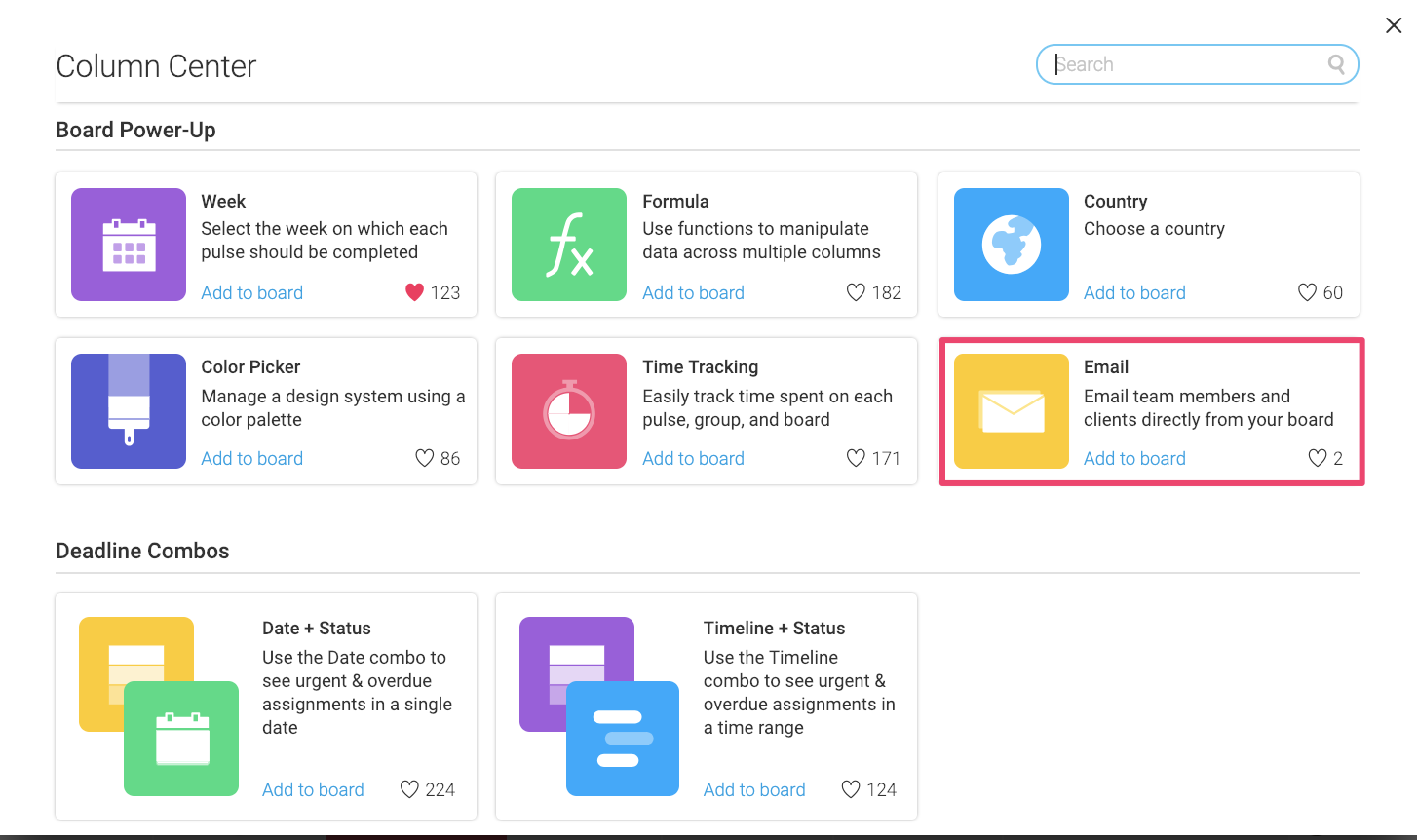Click 'Easily track time spent' description
This screenshot has height=840, width=1417.
[767, 407]
